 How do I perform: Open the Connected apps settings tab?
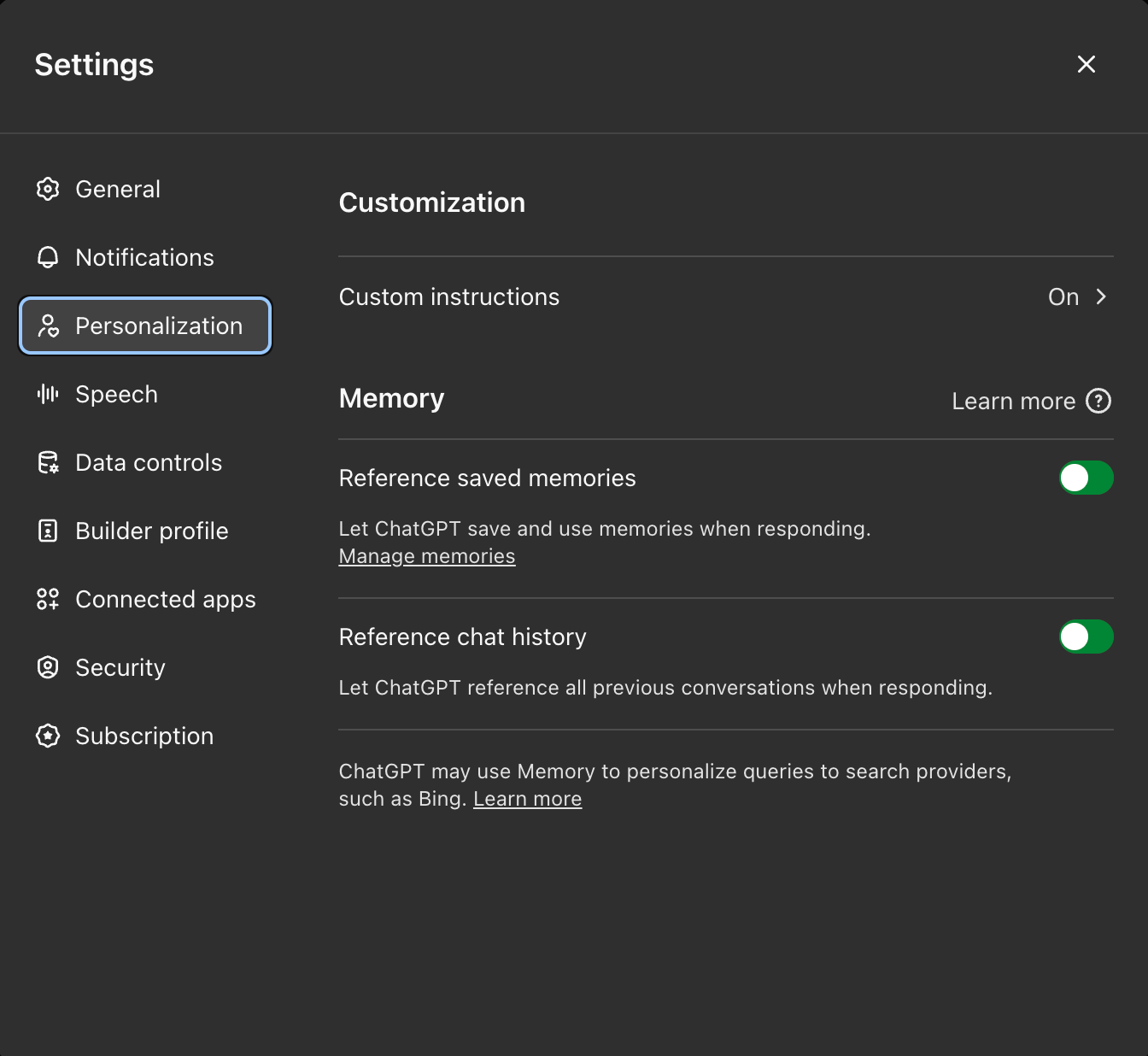166,599
